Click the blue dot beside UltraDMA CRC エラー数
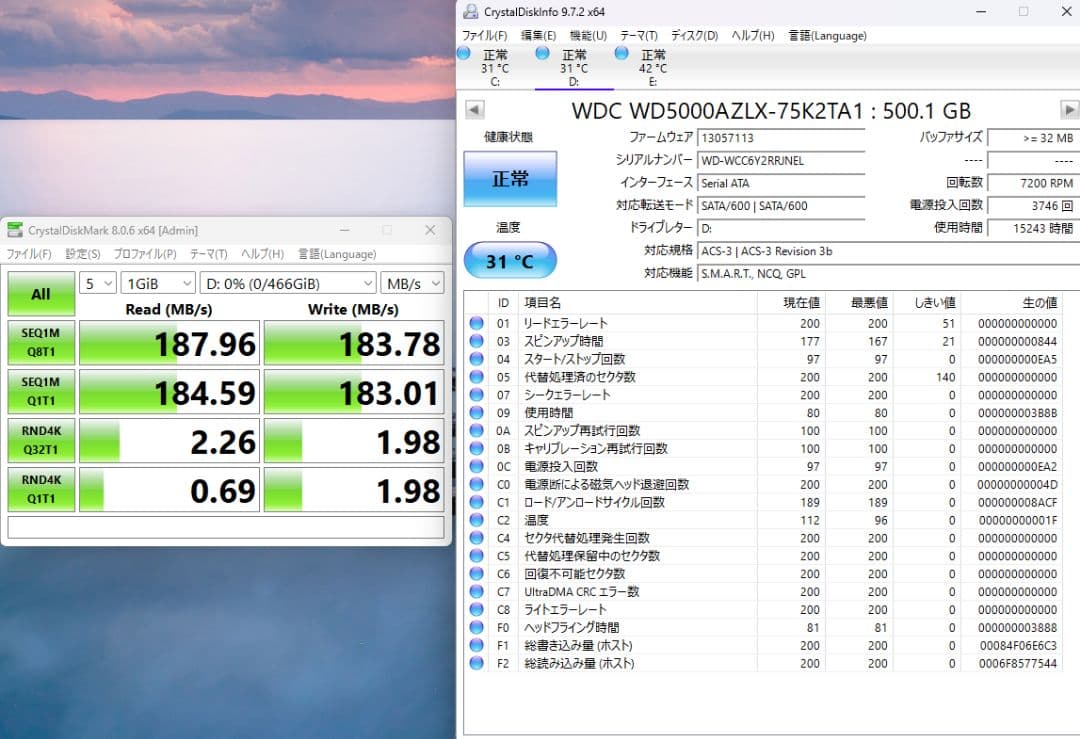The image size is (1080, 739). 474,591
